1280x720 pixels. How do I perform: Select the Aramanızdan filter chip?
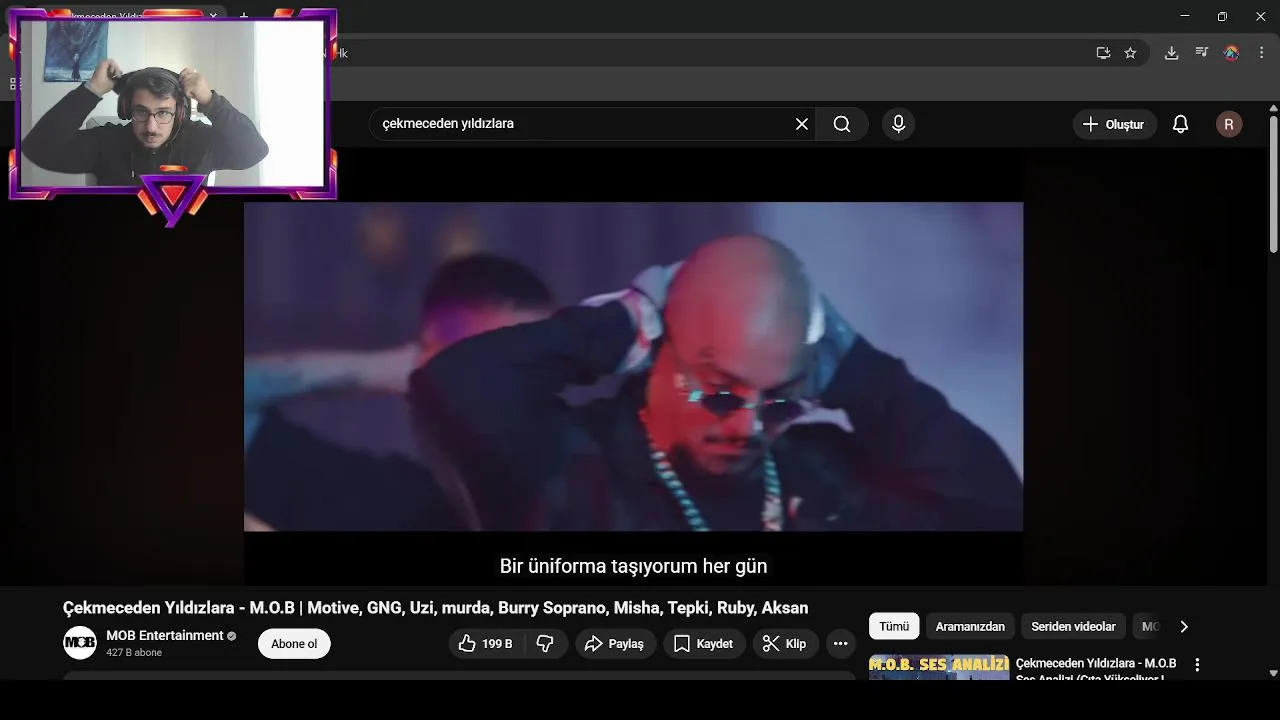[x=970, y=627]
